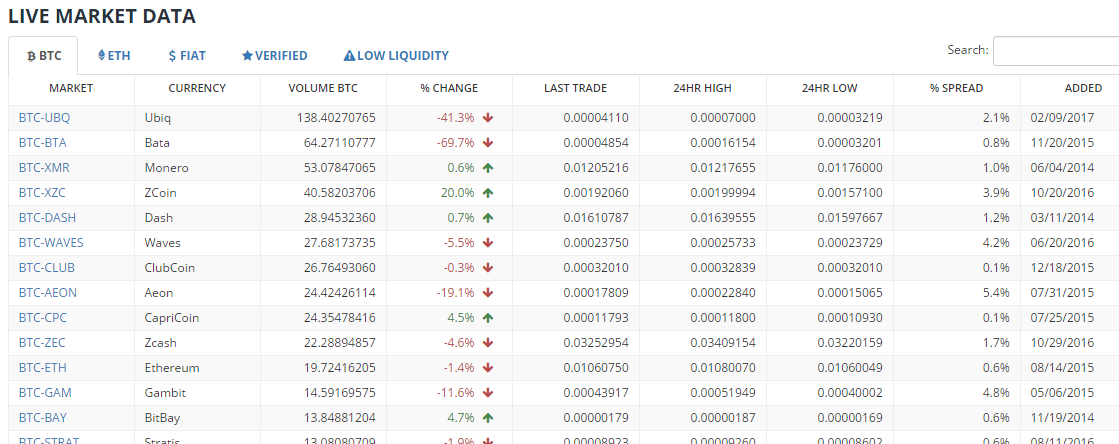The height and width of the screenshot is (444, 1119).
Task: Open the BTC-GAM market link
Action: point(45,393)
